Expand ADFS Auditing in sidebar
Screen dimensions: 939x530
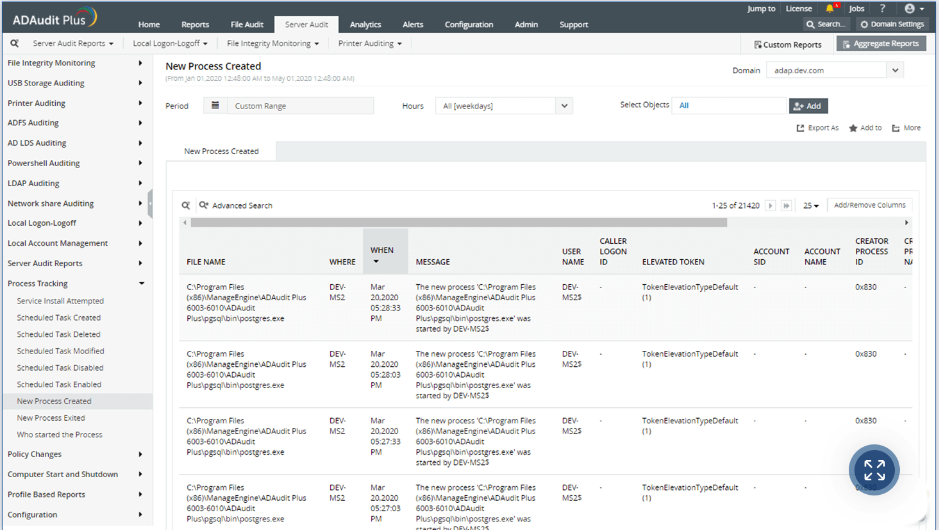point(75,123)
